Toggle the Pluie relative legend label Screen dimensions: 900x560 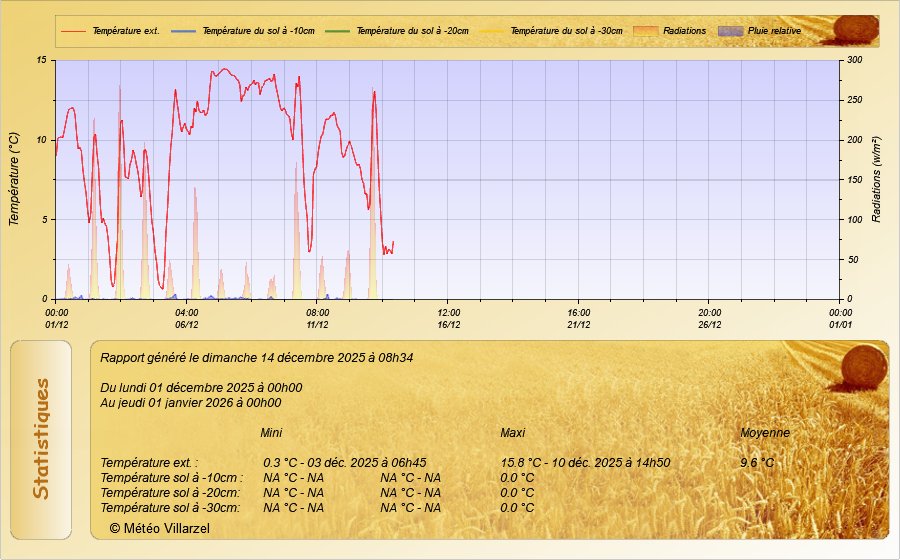pos(774,31)
